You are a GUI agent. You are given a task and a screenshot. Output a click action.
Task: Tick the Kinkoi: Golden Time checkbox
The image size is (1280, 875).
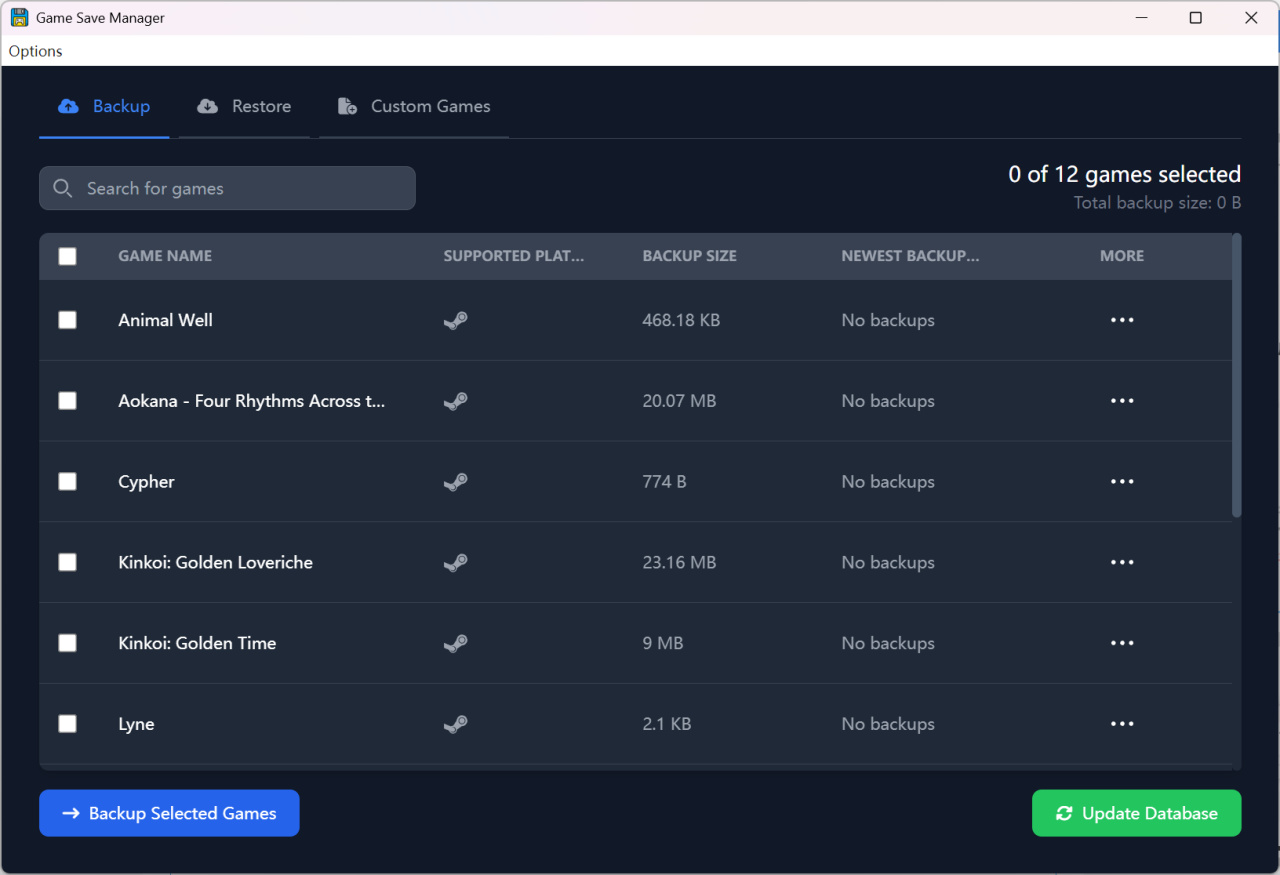coord(67,644)
